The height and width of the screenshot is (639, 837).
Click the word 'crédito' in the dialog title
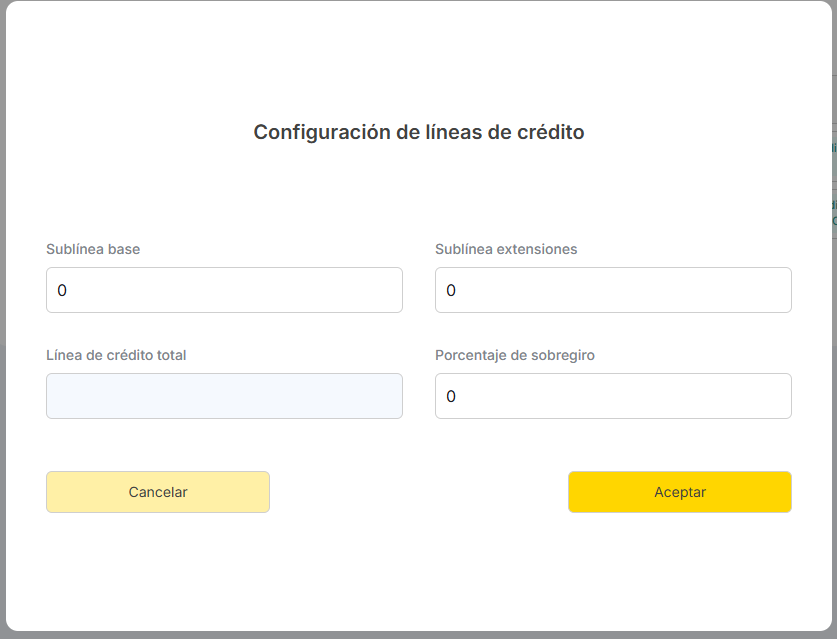click(547, 132)
